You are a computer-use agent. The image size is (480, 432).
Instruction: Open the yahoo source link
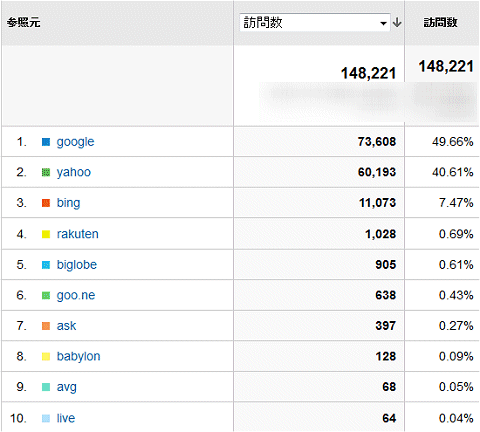coord(74,172)
